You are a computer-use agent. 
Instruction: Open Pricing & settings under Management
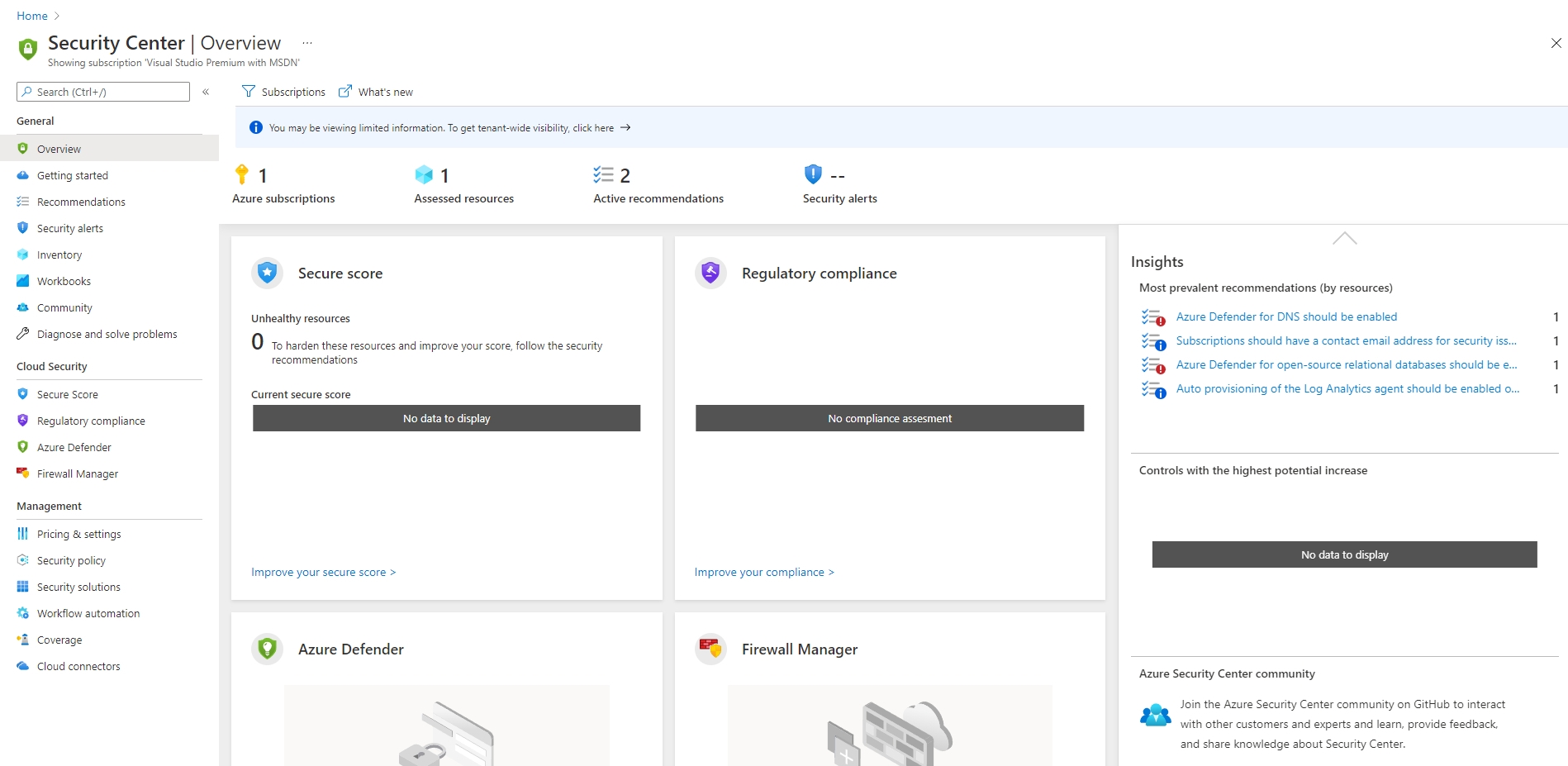point(79,534)
